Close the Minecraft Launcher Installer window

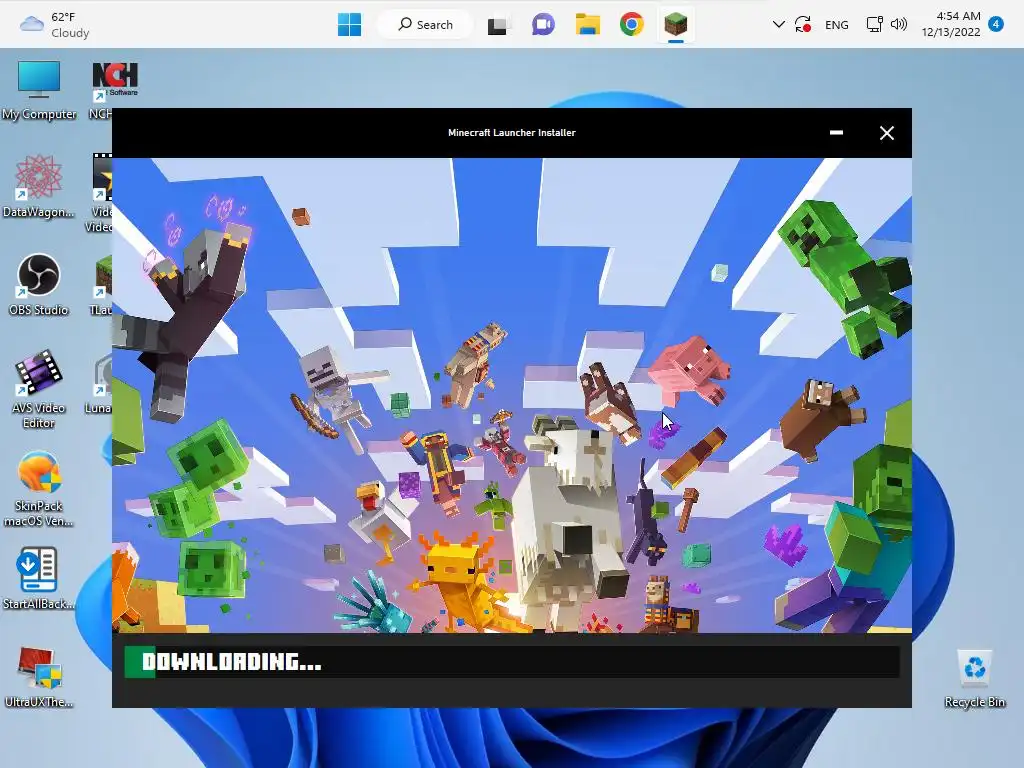[886, 133]
